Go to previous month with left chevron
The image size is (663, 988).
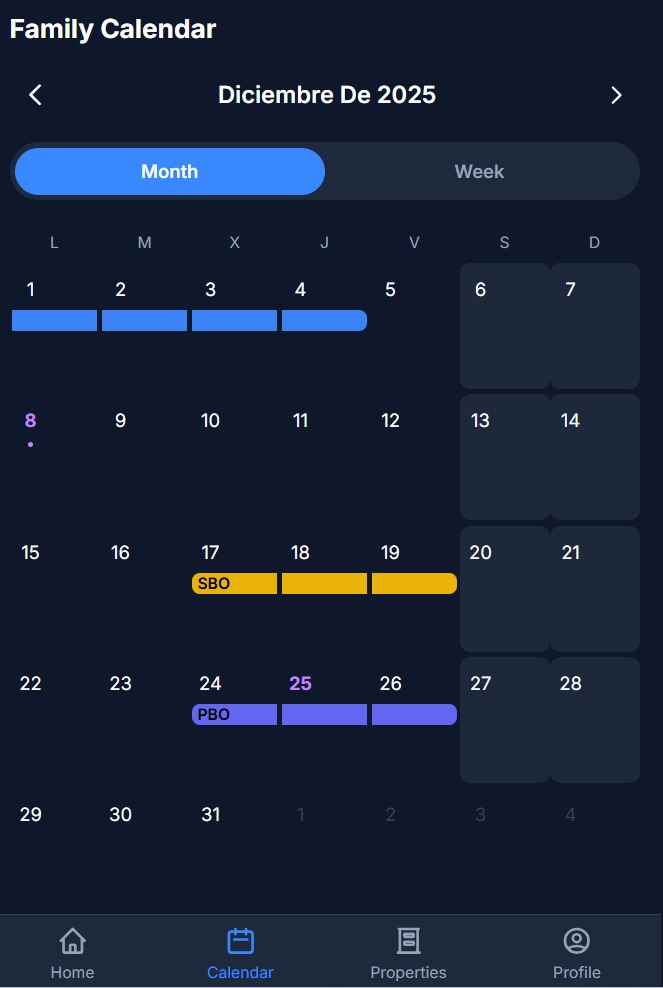[x=36, y=95]
